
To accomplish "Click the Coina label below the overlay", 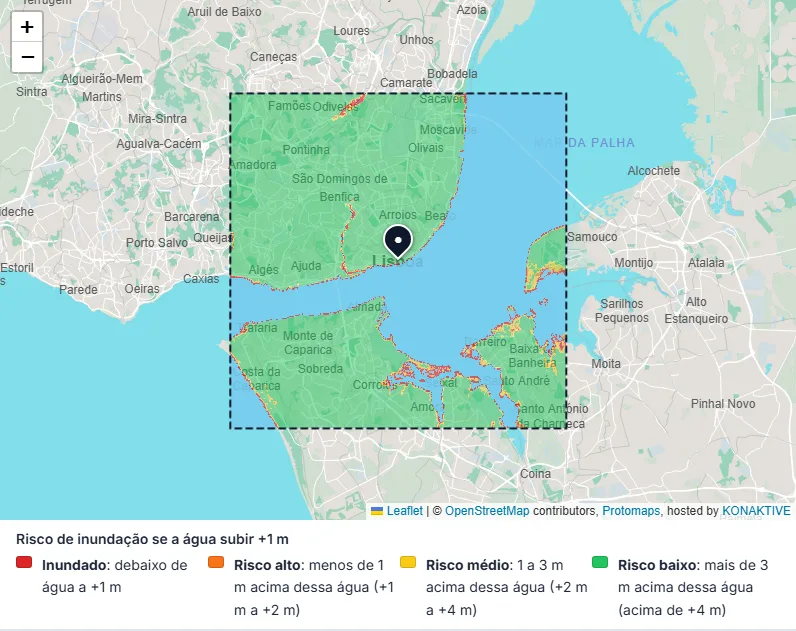I will click(535, 474).
